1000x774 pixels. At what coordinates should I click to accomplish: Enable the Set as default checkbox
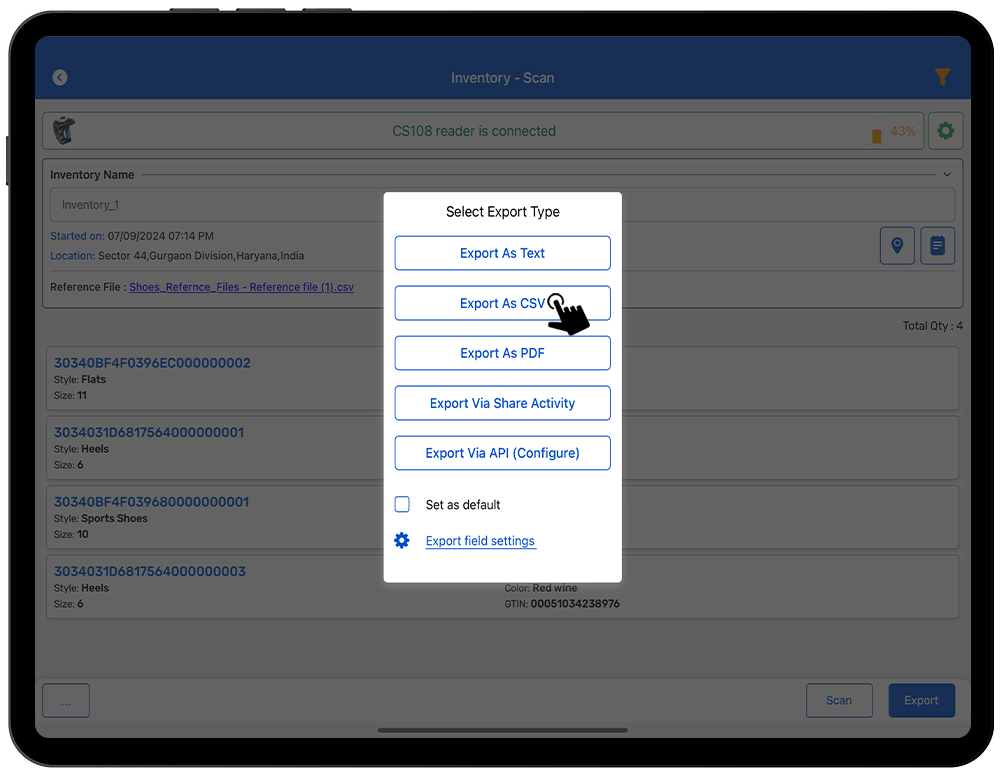402,505
